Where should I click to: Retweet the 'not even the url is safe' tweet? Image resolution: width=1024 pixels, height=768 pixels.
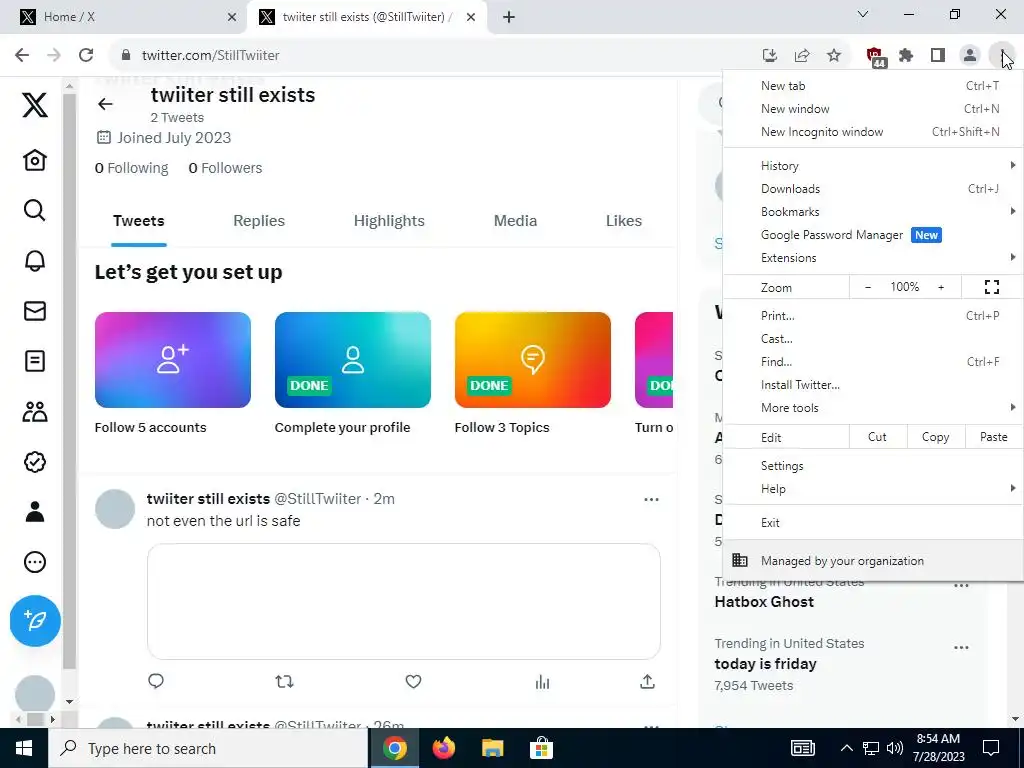[284, 681]
